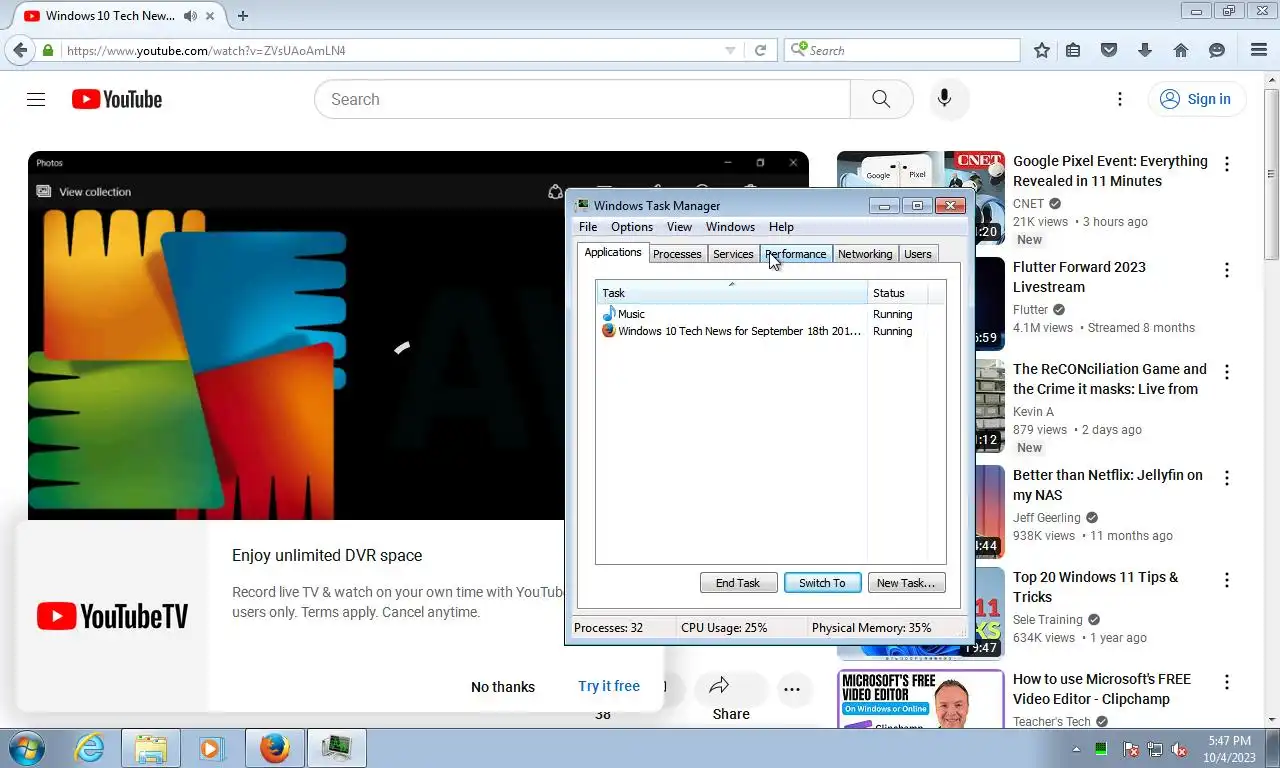This screenshot has width=1280, height=768.
Task: Switch to the Users tab
Action: (x=918, y=254)
